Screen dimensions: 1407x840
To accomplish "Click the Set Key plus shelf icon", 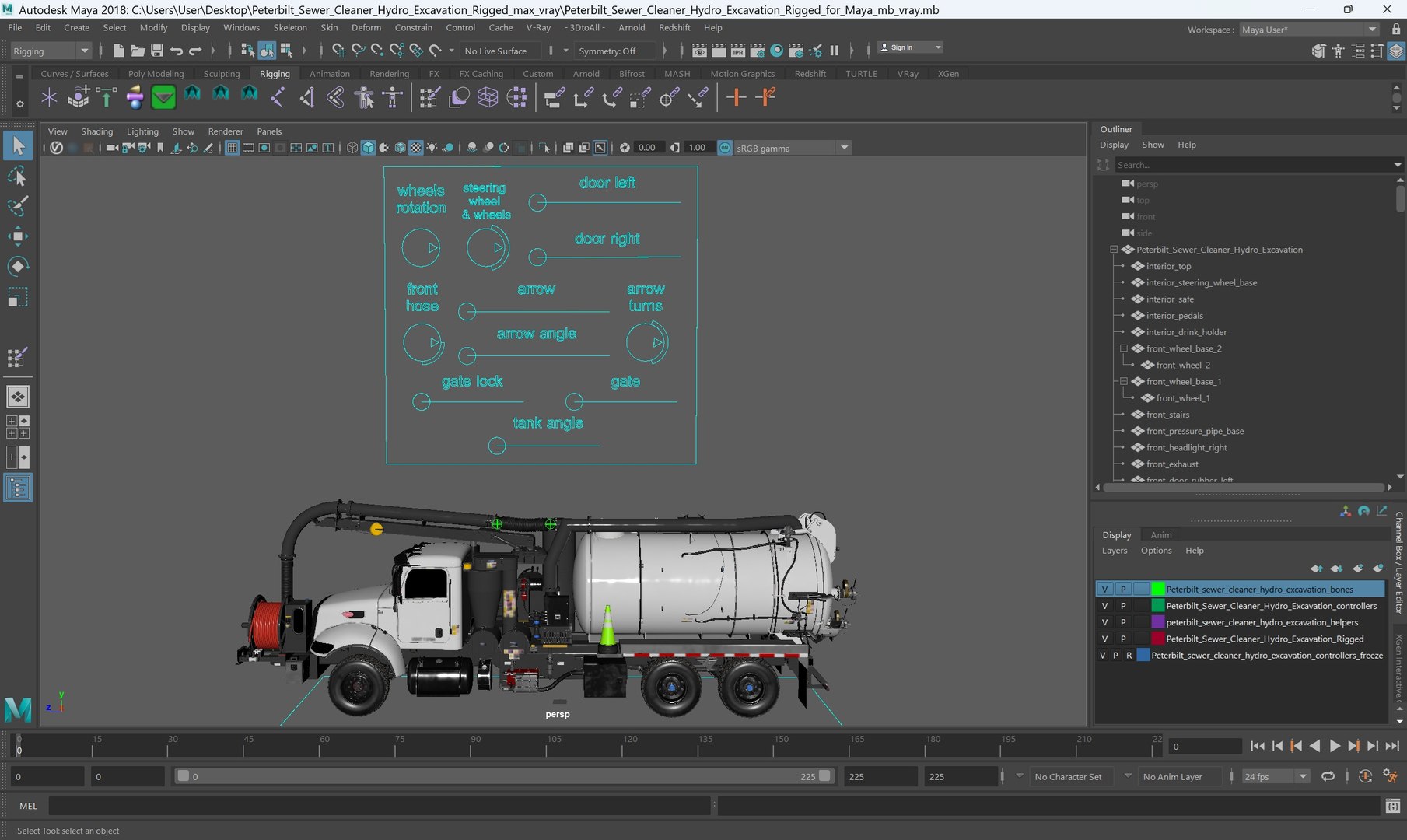I will pos(736,97).
